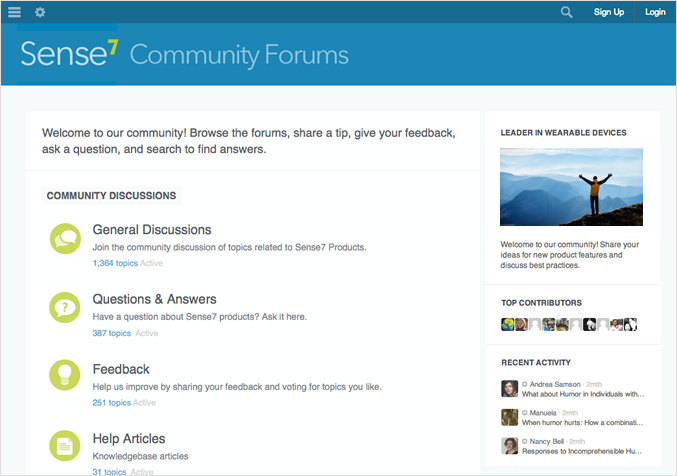Open Nancy Bell's profile name link
This screenshot has width=677, height=476.
pos(547,441)
